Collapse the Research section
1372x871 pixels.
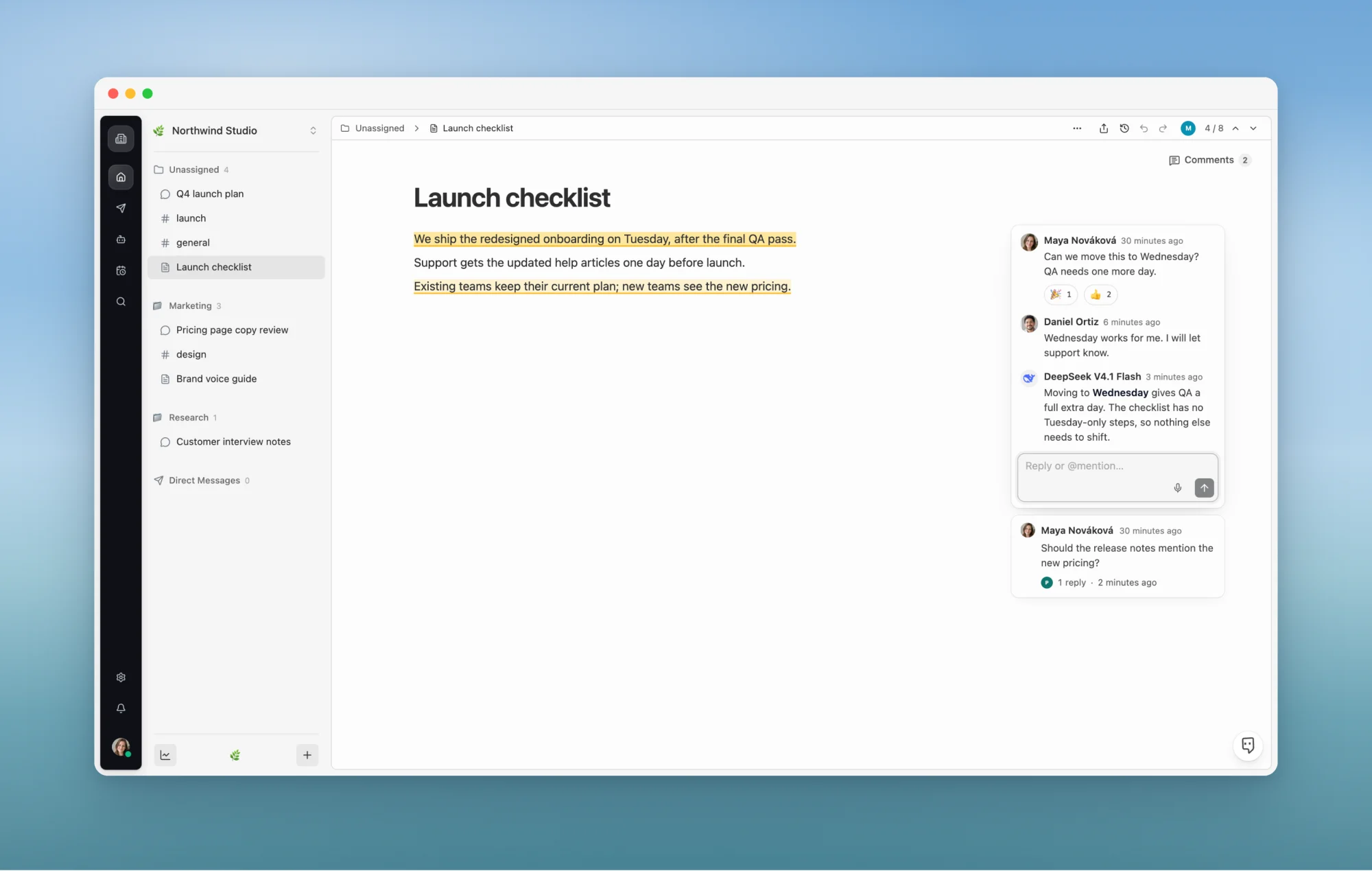(x=185, y=417)
